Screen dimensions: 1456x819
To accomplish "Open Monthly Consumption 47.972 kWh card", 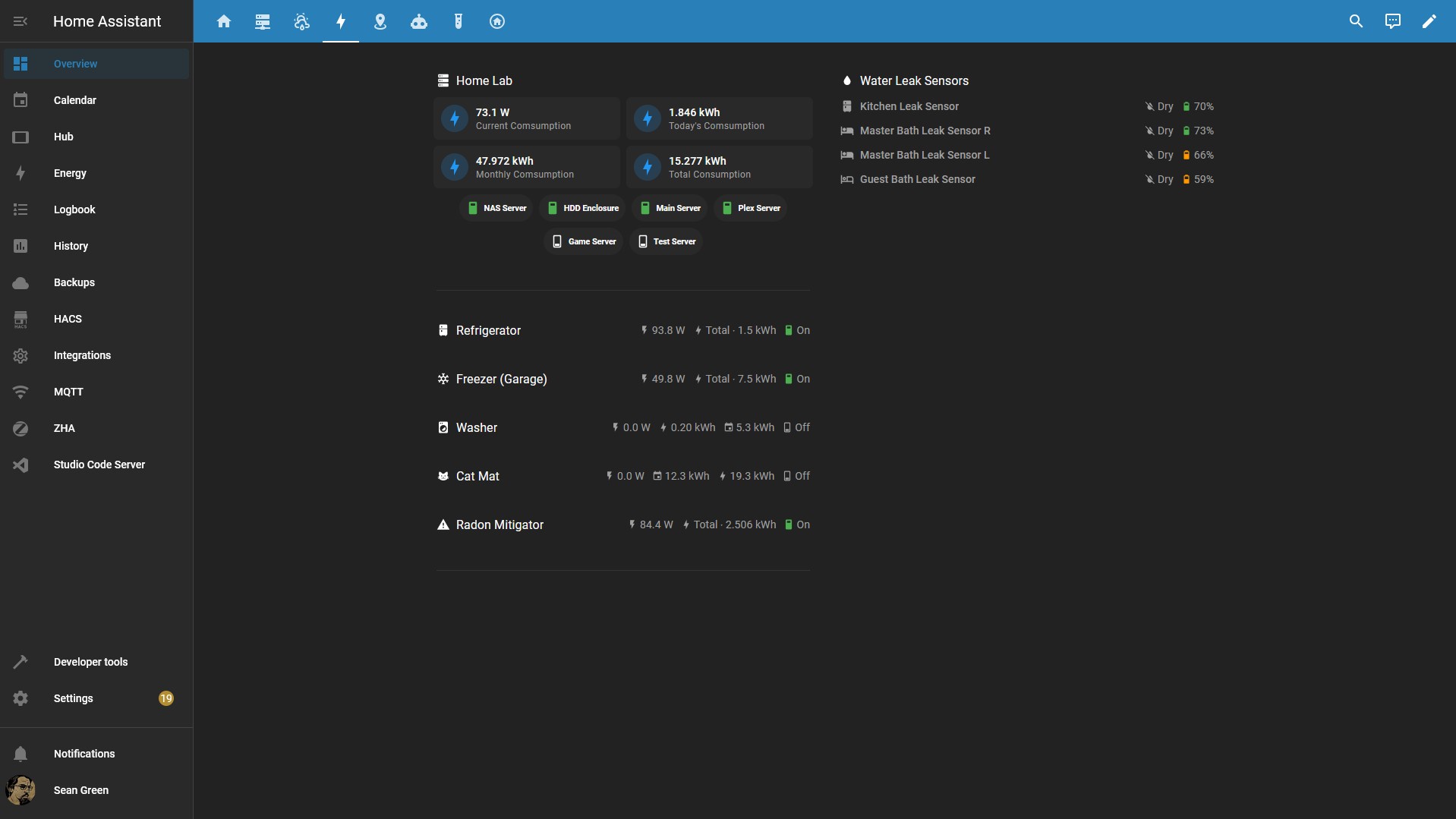I will [527, 167].
